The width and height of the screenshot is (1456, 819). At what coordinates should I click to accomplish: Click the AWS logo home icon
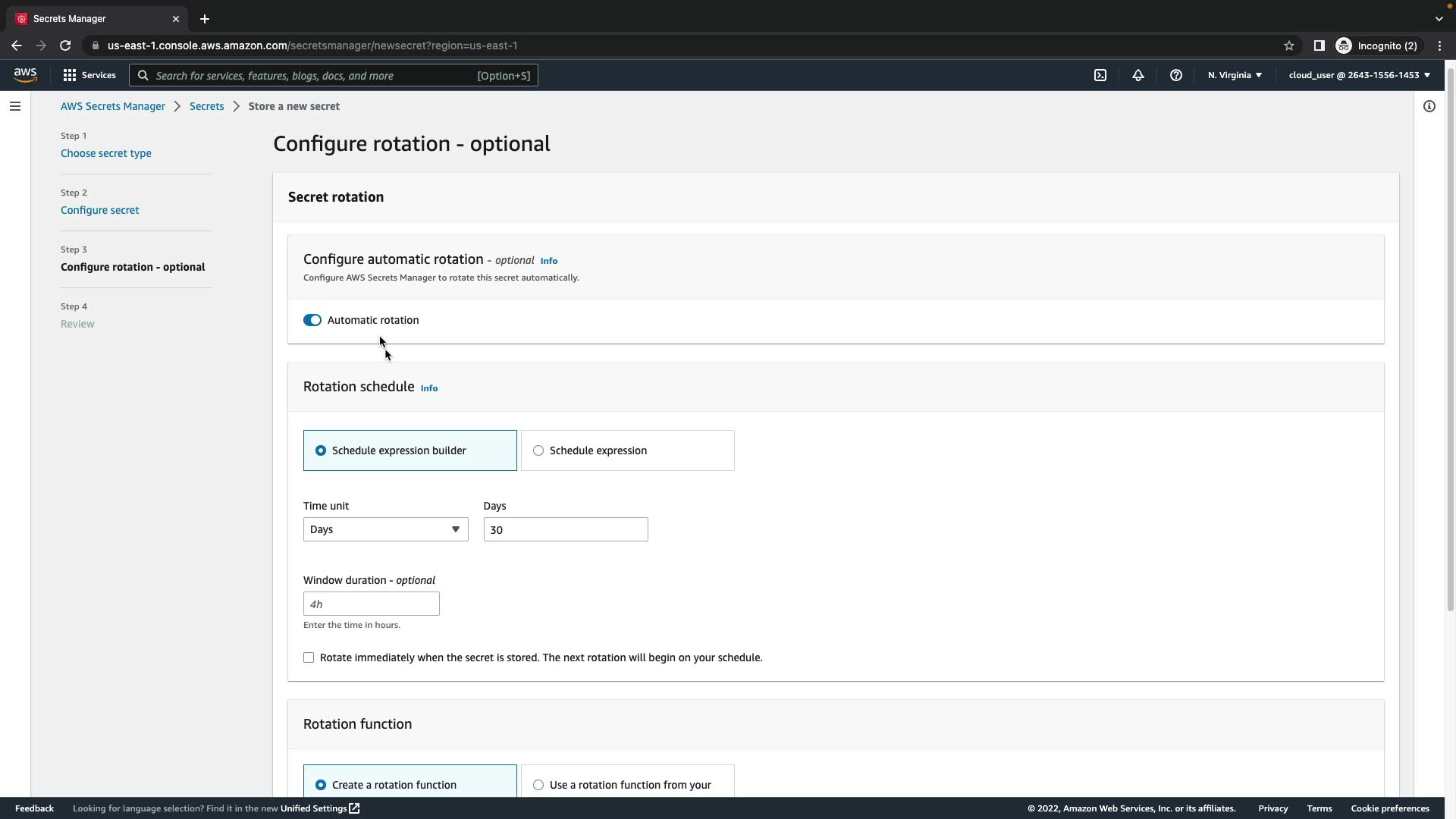click(x=25, y=74)
